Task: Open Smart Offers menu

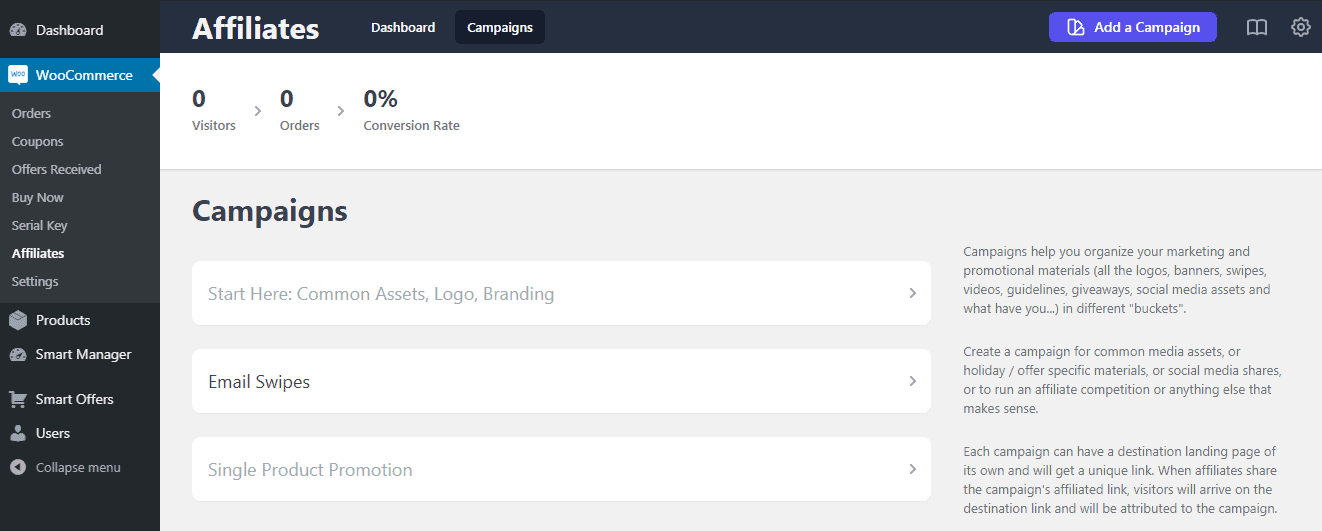Action: (80, 399)
